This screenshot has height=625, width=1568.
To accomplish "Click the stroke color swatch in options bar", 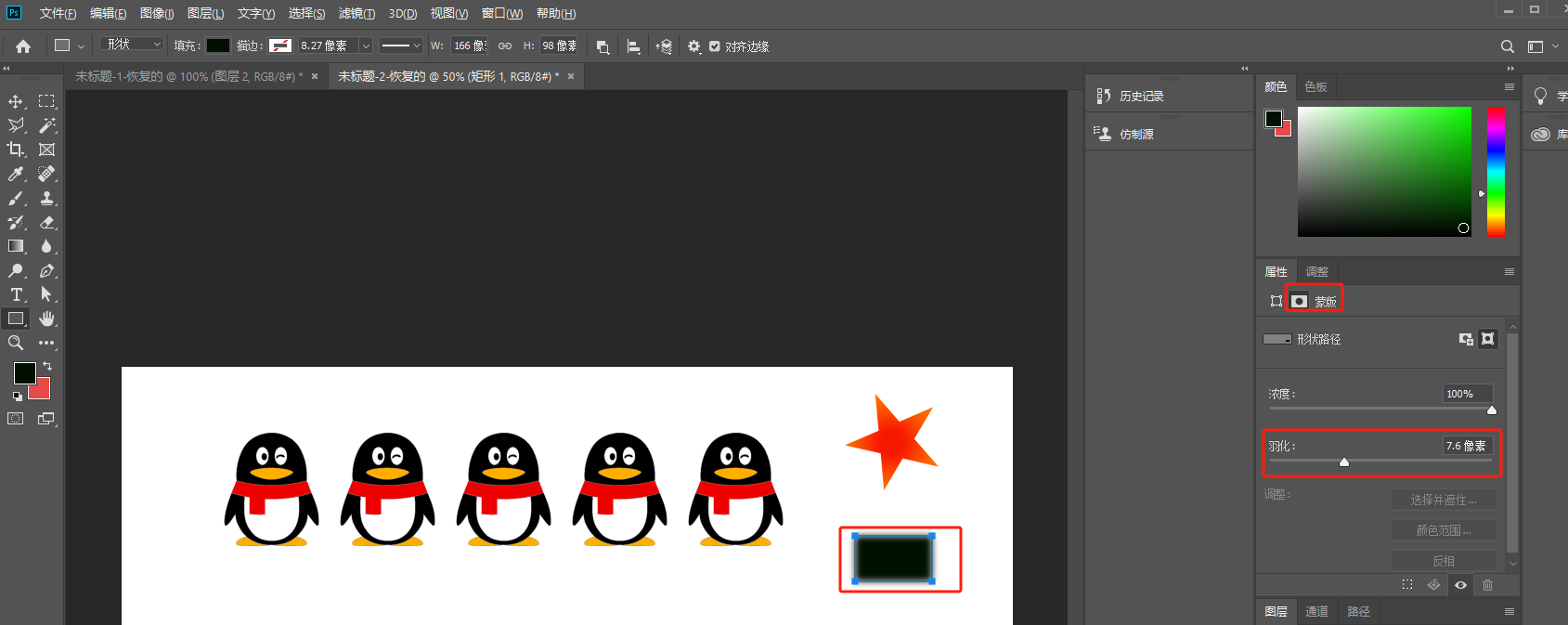I will click(280, 46).
